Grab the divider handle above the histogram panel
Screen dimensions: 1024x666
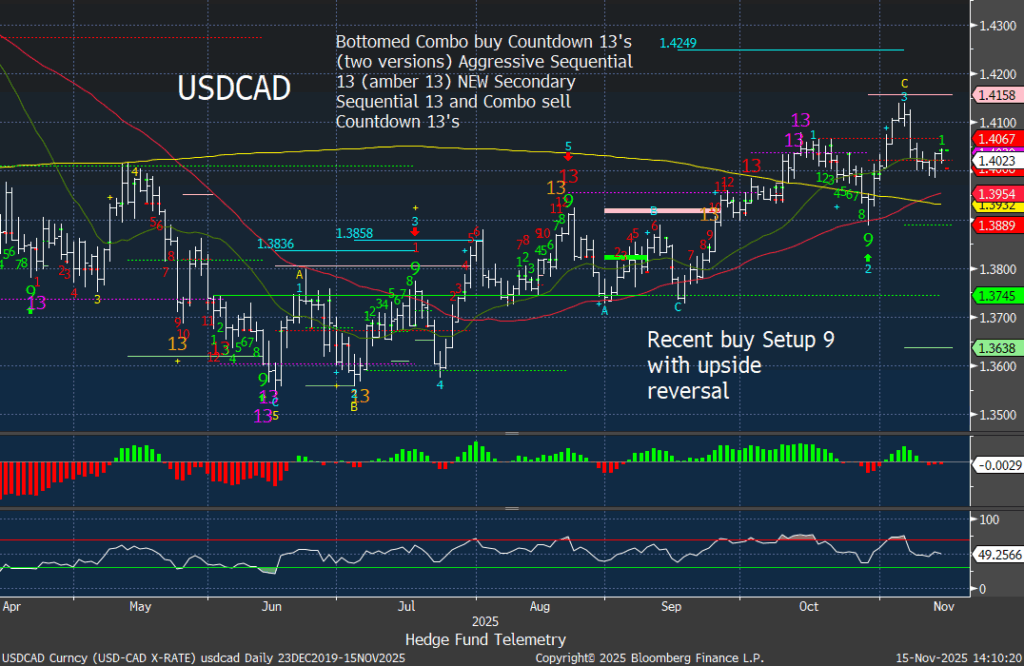(x=512, y=434)
